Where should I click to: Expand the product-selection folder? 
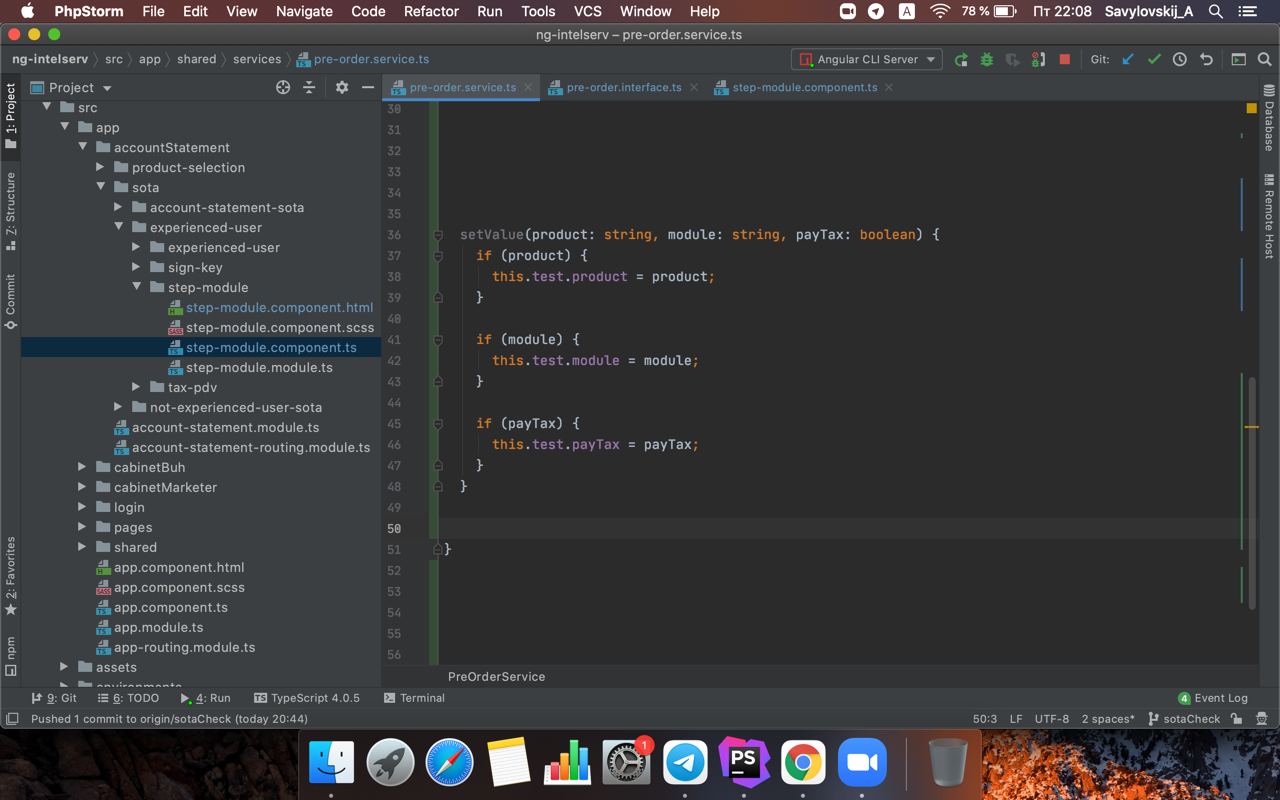point(100,167)
